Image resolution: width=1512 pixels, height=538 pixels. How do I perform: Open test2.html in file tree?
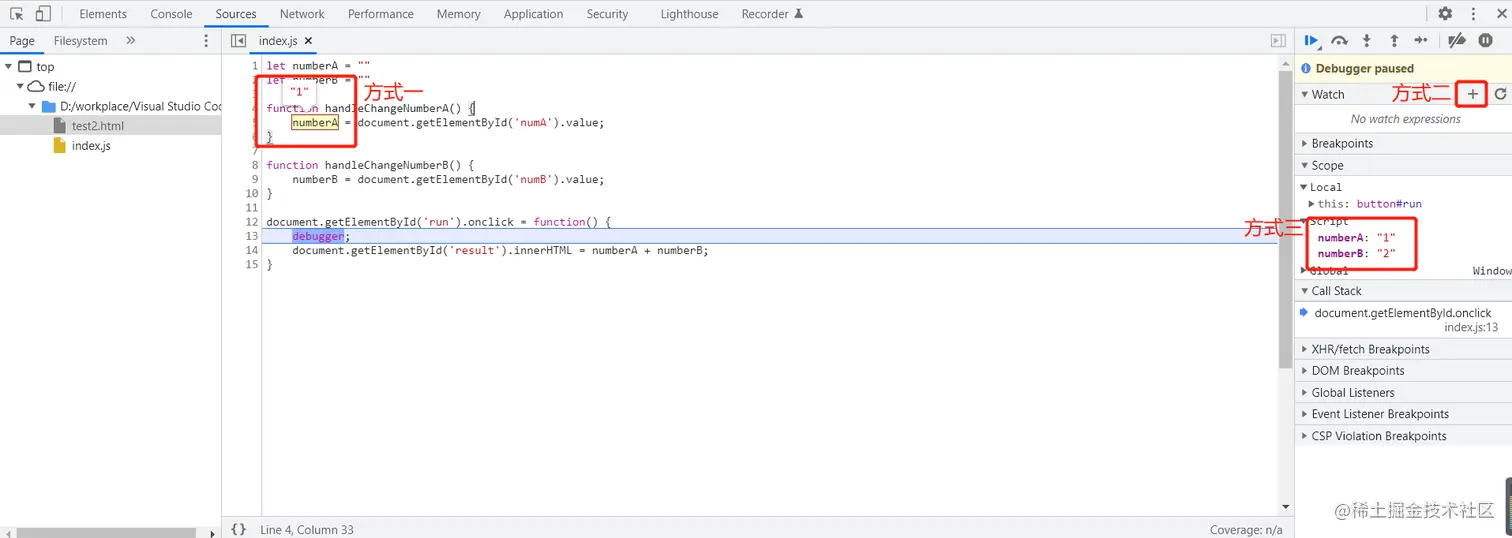tap(98, 126)
